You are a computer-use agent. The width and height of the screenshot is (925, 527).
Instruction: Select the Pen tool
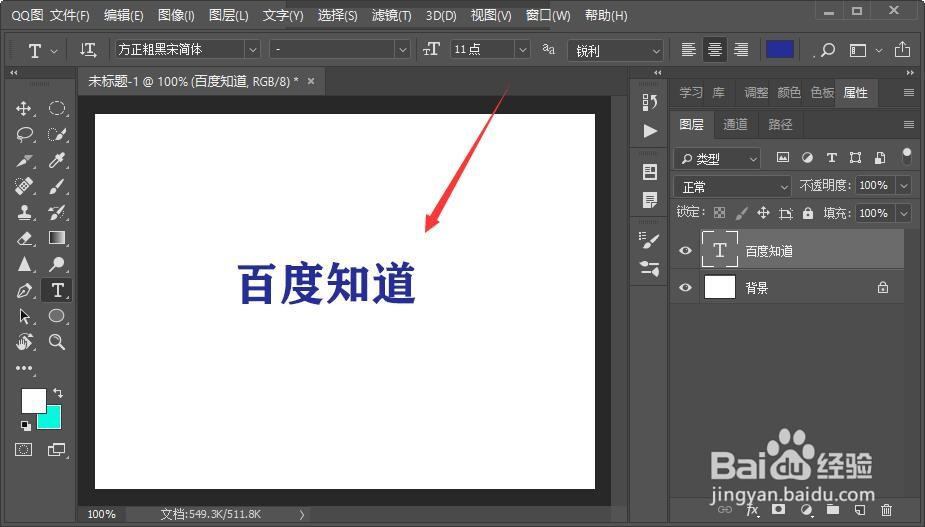point(24,290)
